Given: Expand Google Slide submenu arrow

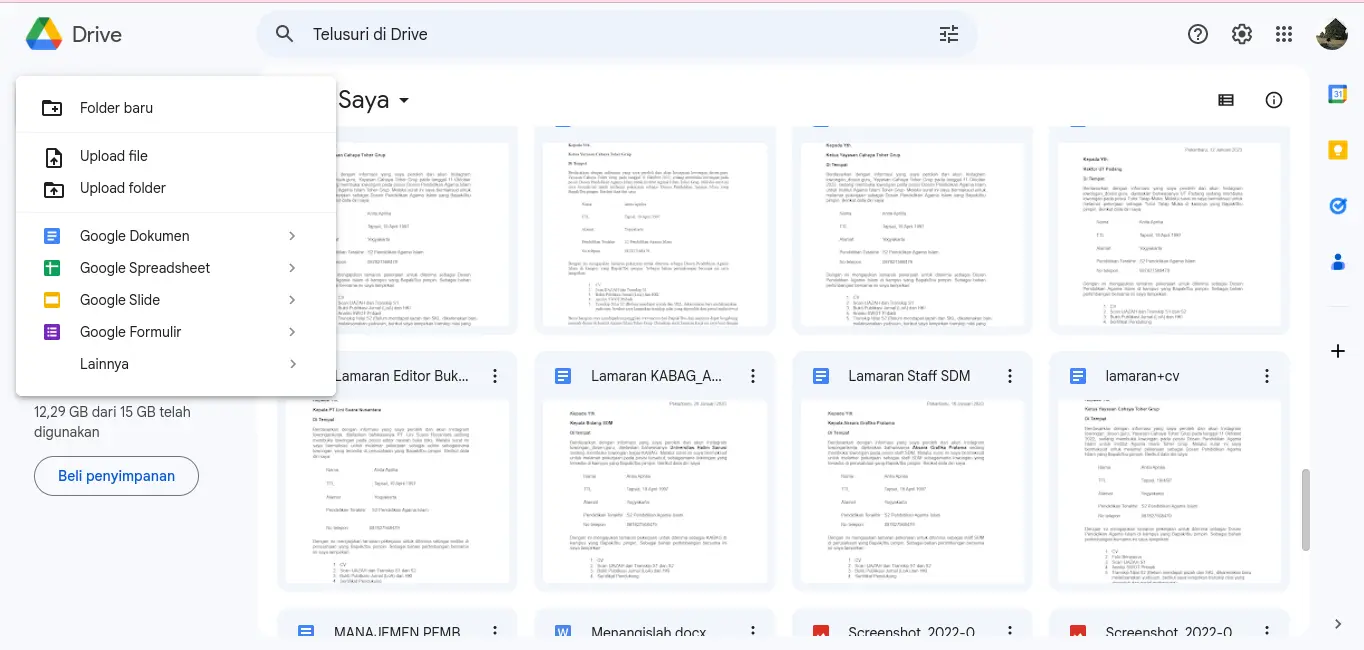Looking at the screenshot, I should [x=292, y=300].
